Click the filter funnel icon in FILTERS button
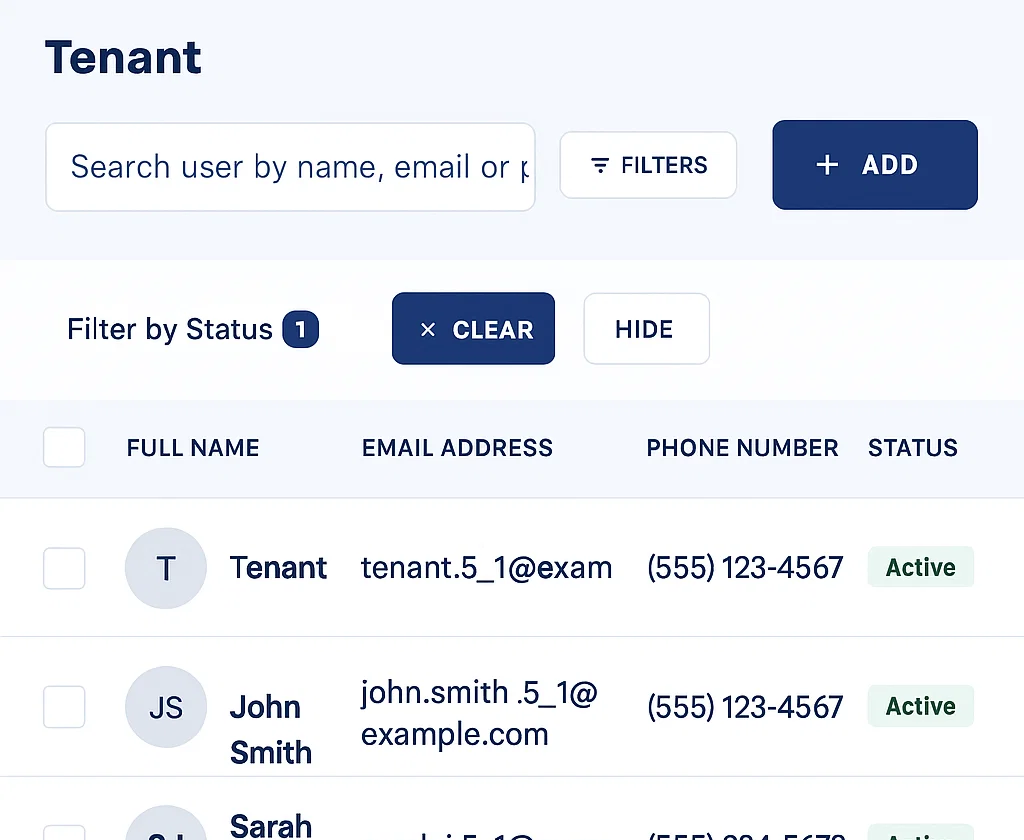The image size is (1024, 840). click(598, 165)
